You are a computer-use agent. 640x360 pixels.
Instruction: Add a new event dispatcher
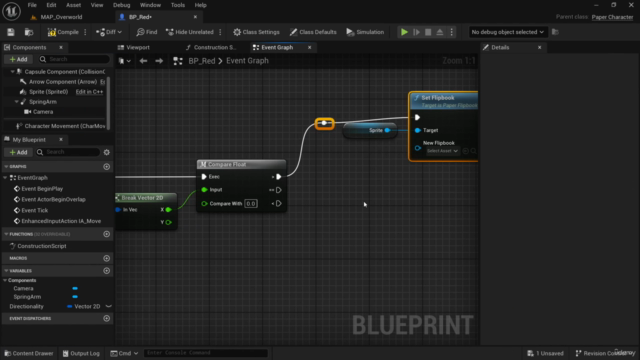tap(107, 318)
